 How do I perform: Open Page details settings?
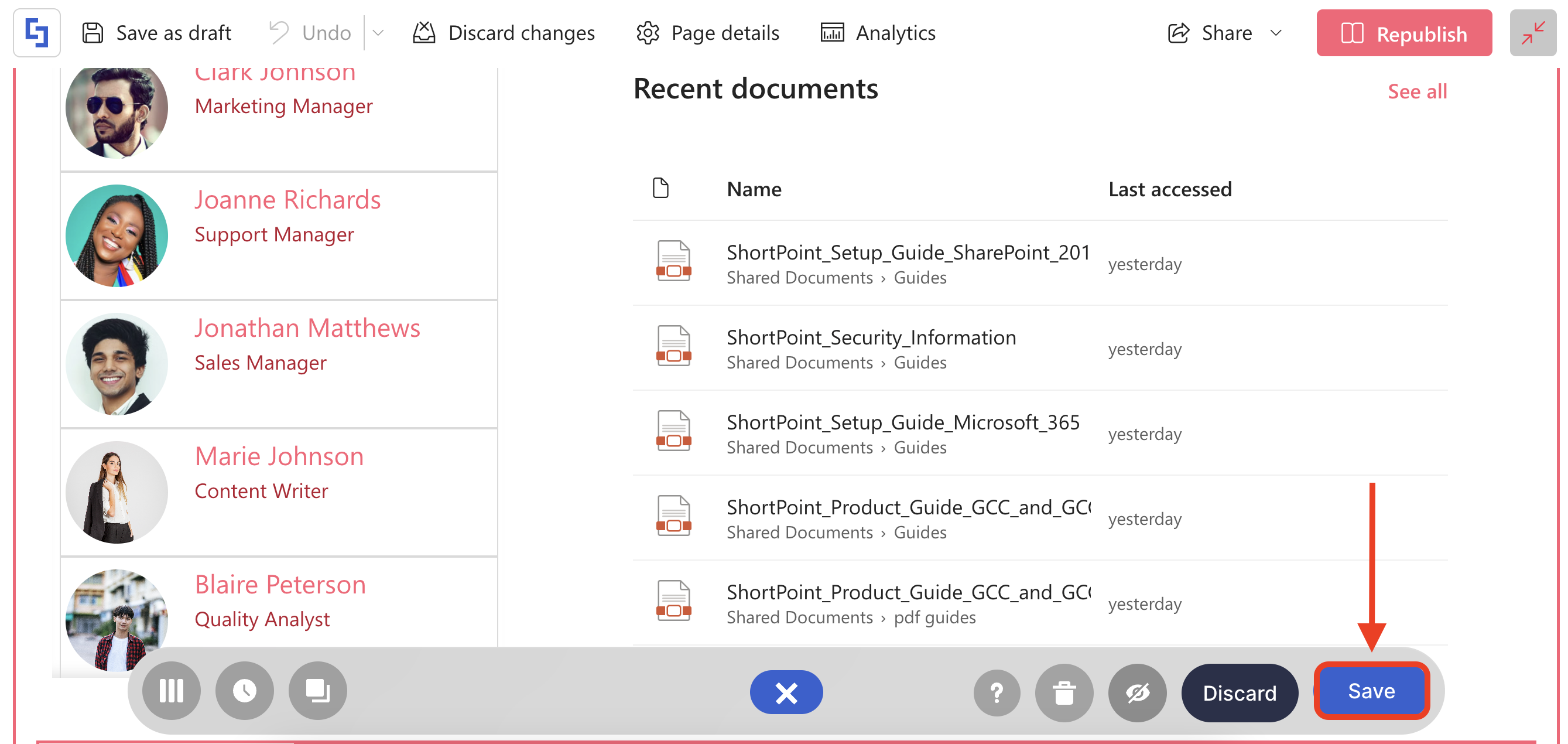tap(707, 33)
